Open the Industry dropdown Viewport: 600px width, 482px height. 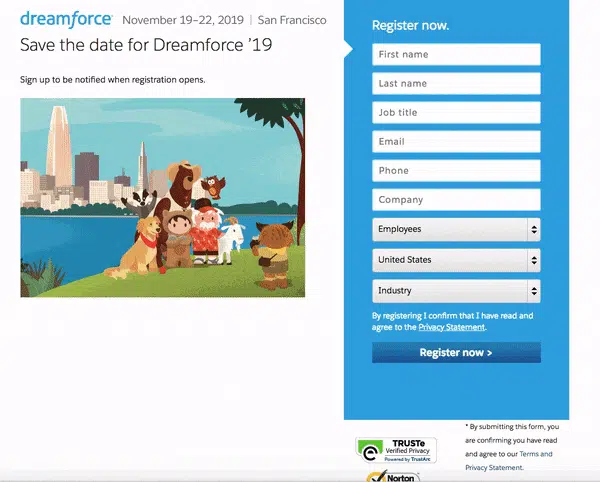(456, 291)
